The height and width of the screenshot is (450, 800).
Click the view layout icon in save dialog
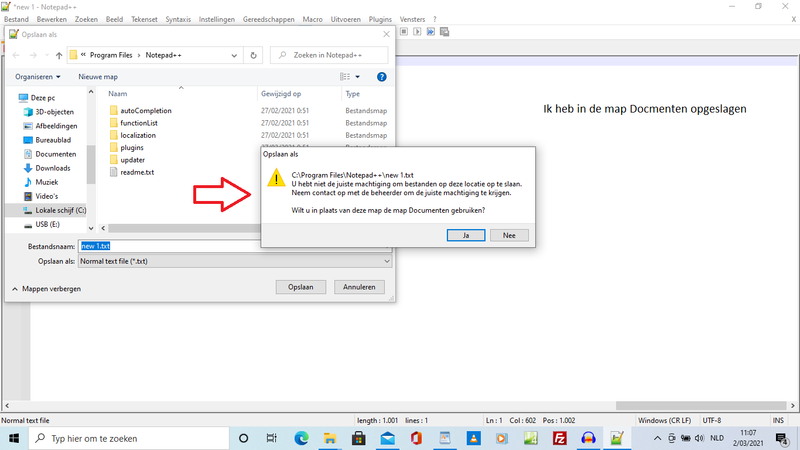tap(345, 77)
